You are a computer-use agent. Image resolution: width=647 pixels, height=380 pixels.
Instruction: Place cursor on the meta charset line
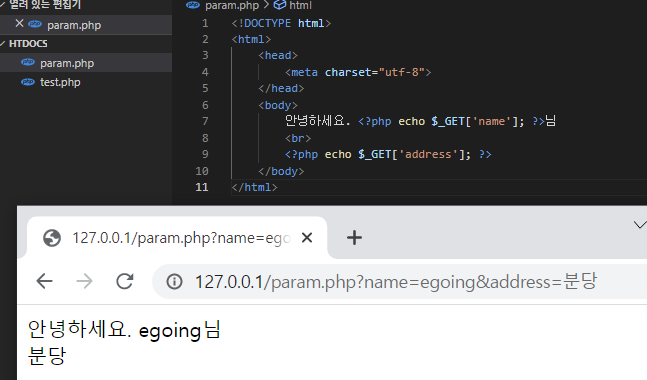[358, 72]
